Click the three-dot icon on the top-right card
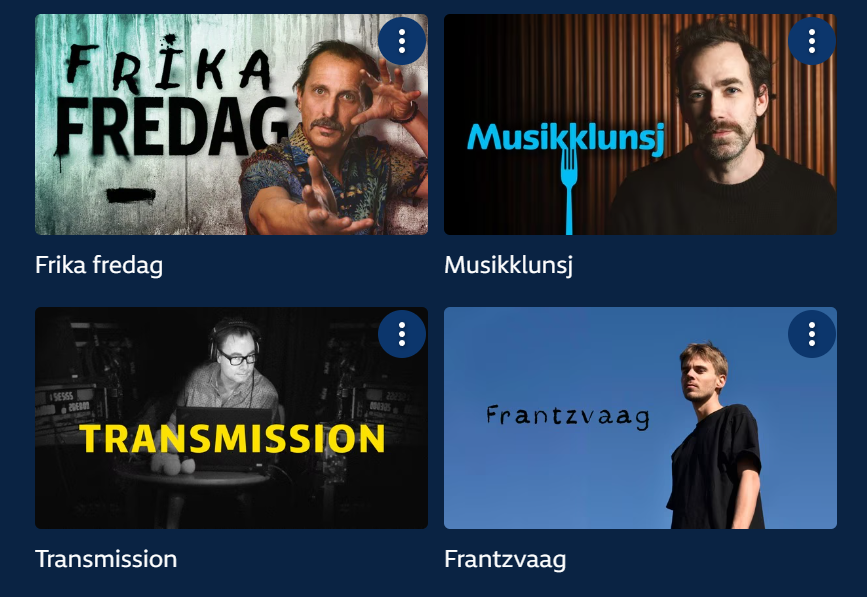Image resolution: width=867 pixels, height=597 pixels. coord(809,41)
